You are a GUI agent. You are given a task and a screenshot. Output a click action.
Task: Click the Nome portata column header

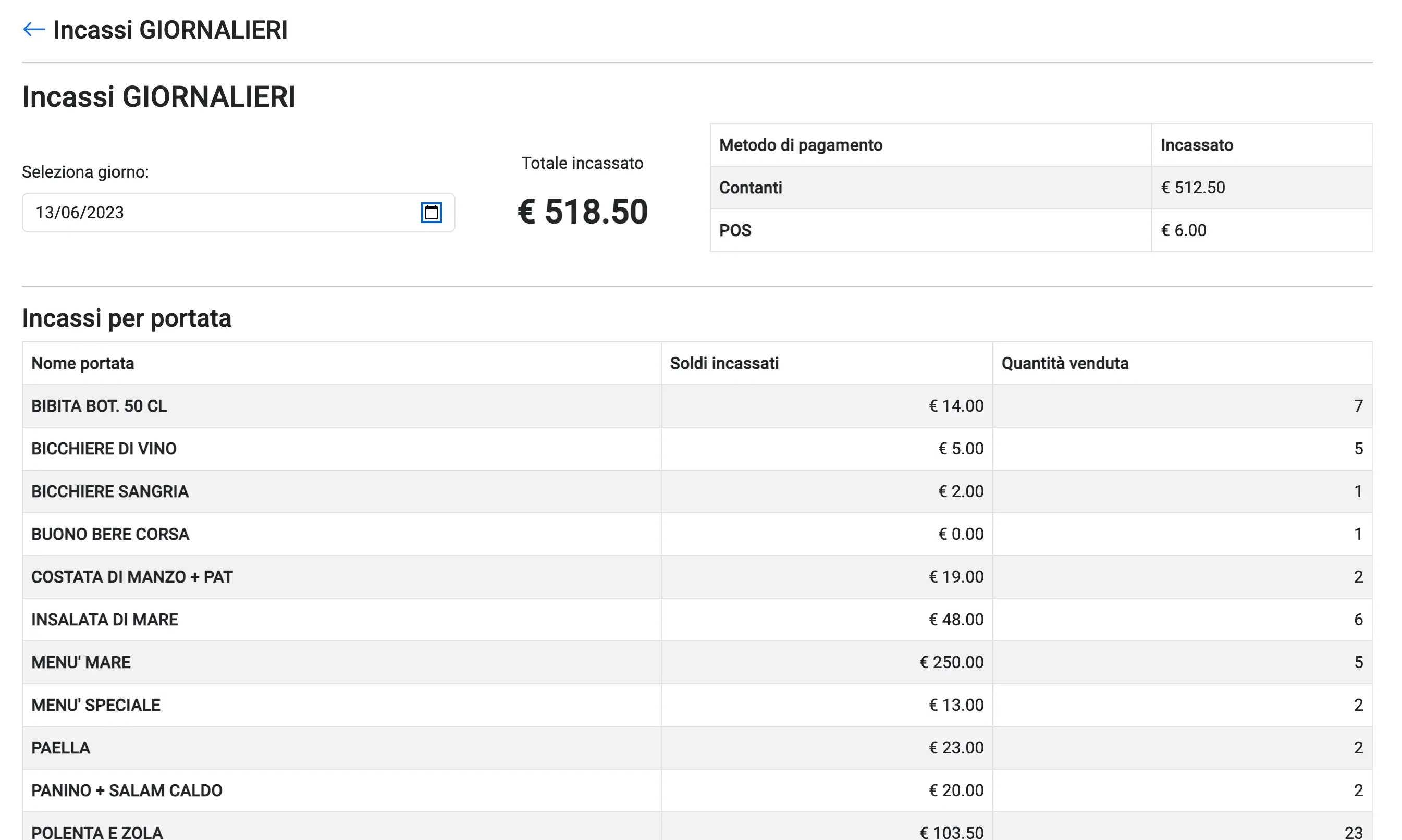(83, 363)
